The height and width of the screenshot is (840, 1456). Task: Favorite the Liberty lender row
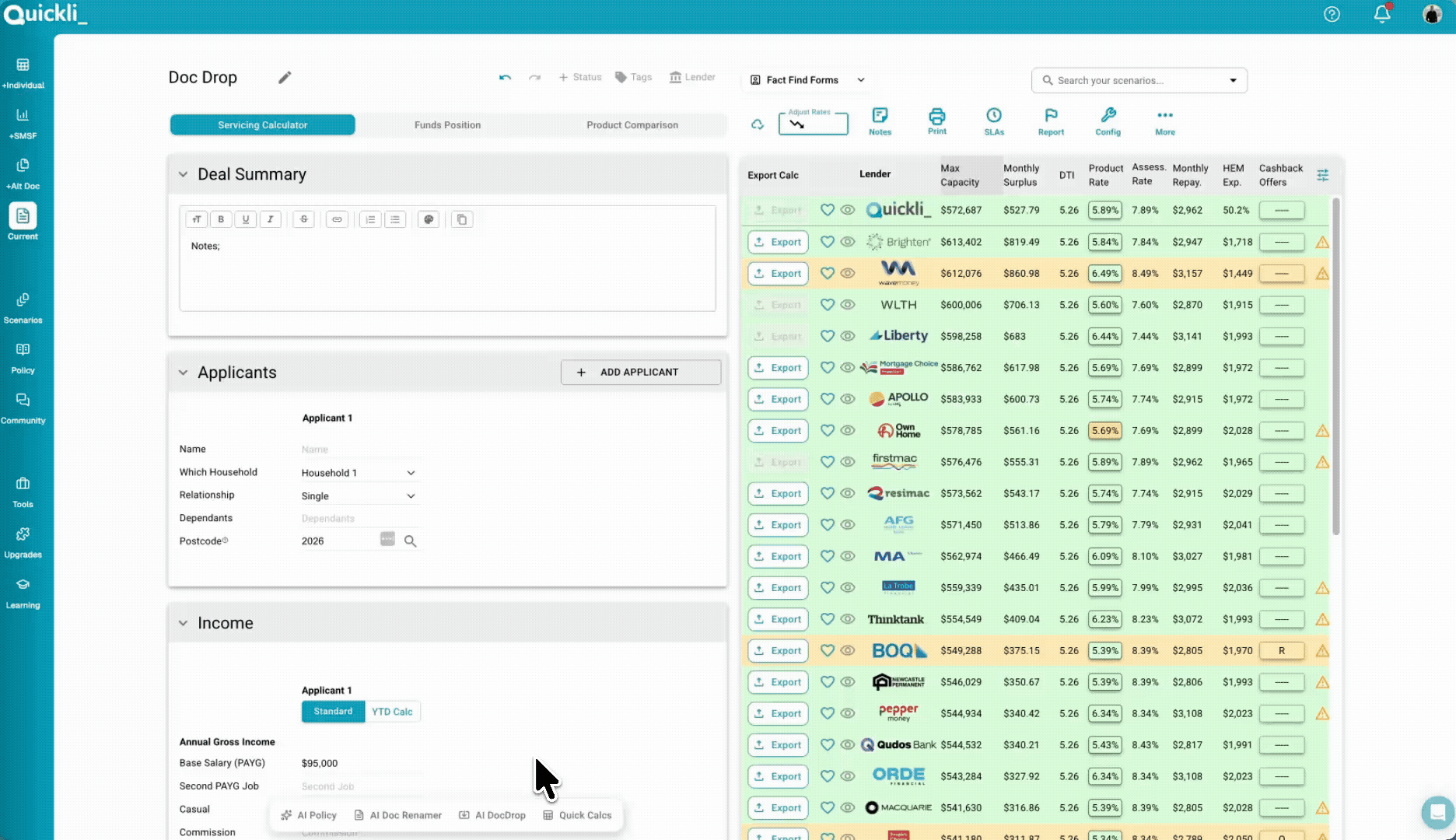coord(827,336)
